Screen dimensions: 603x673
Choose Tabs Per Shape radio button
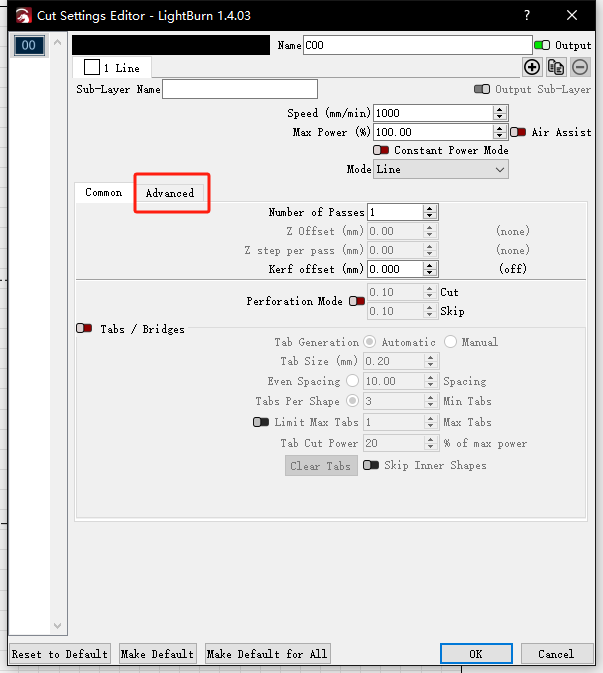(352, 401)
